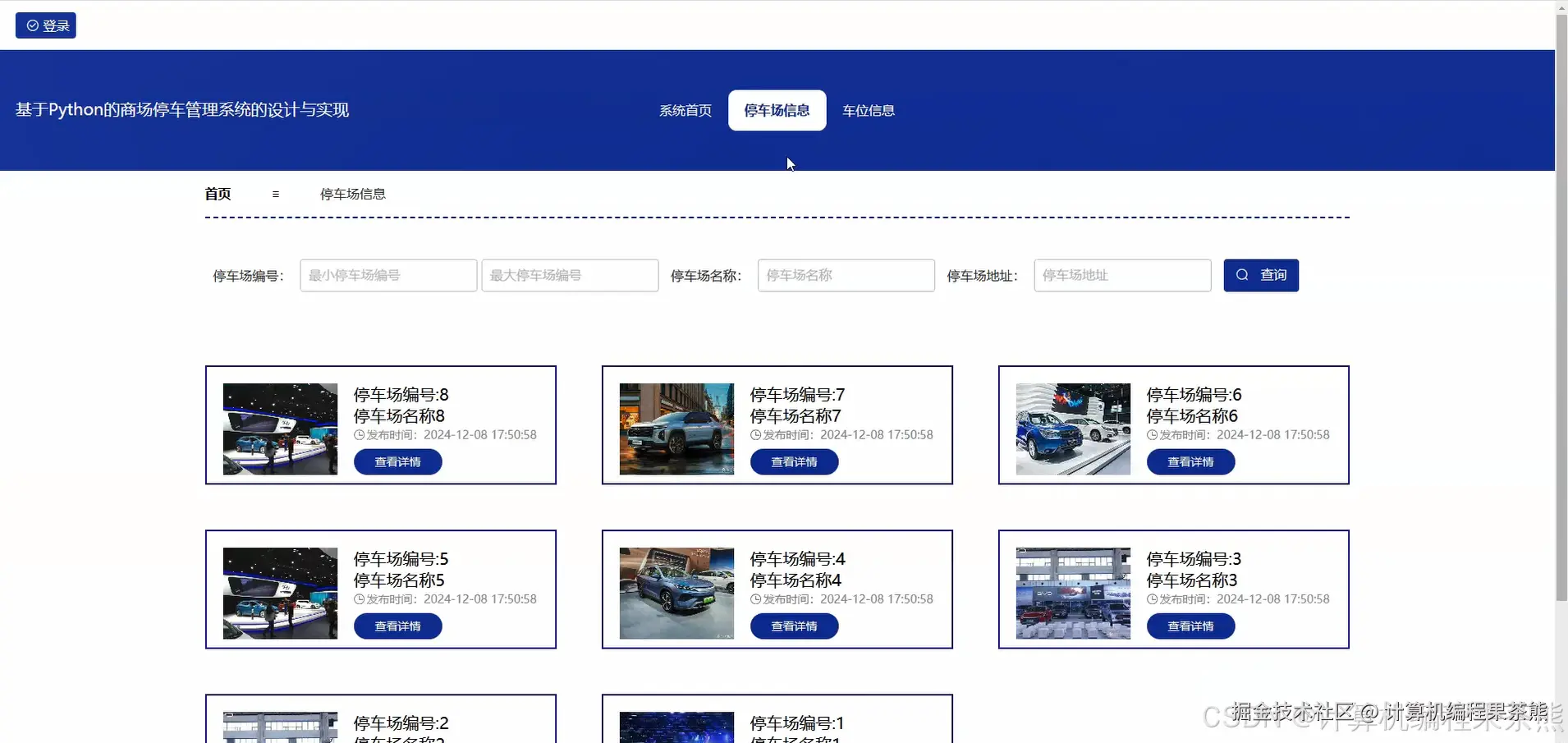Click the thumbnail image on 停车场编号:6 card
This screenshot has width=1568, height=743.
pyautogui.click(x=1072, y=429)
